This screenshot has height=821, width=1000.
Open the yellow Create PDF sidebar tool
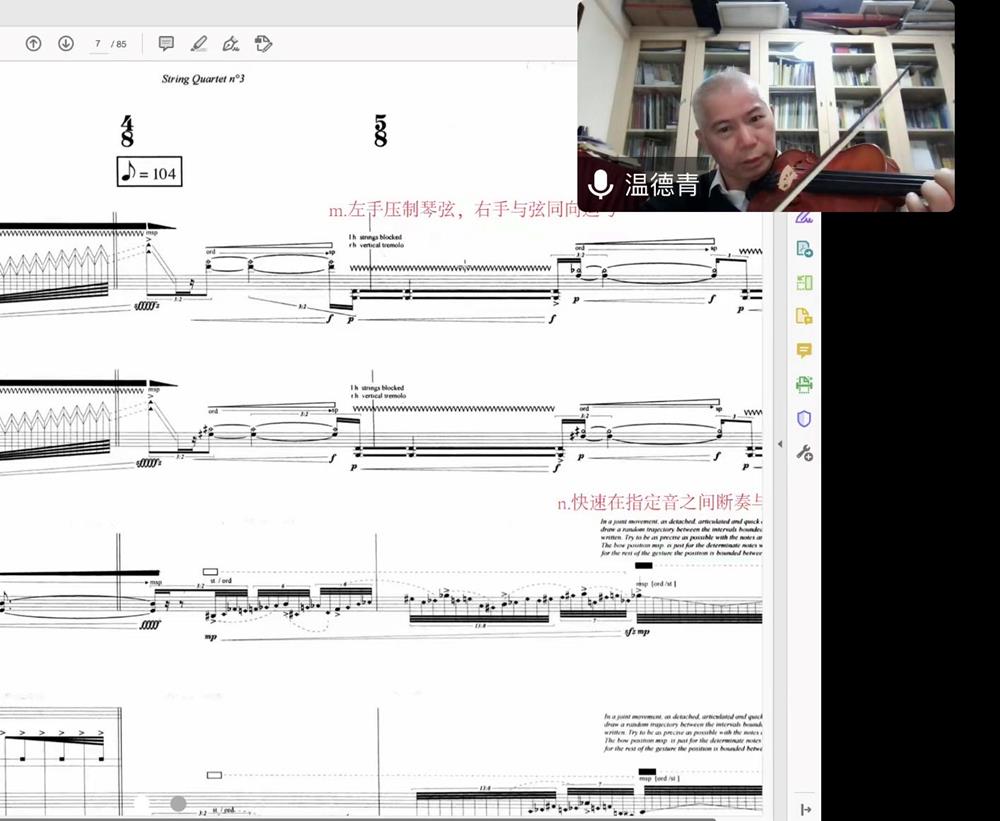(804, 317)
